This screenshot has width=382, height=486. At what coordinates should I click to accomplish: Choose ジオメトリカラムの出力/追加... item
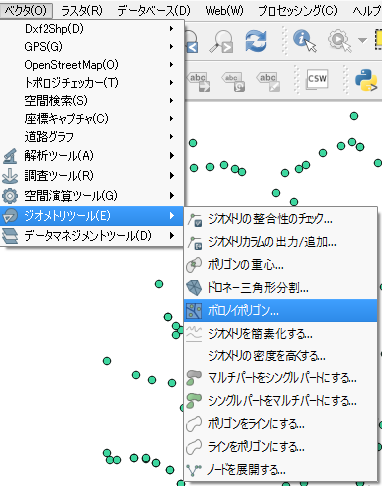click(x=281, y=242)
